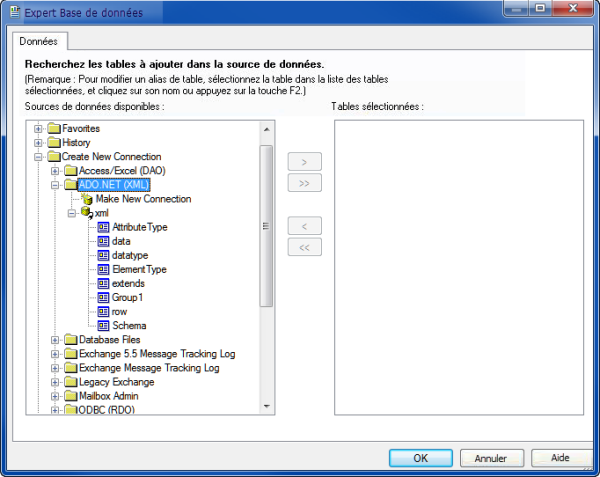Collapse the xml connection node
The width and height of the screenshot is (600, 477).
pyautogui.click(x=71, y=213)
